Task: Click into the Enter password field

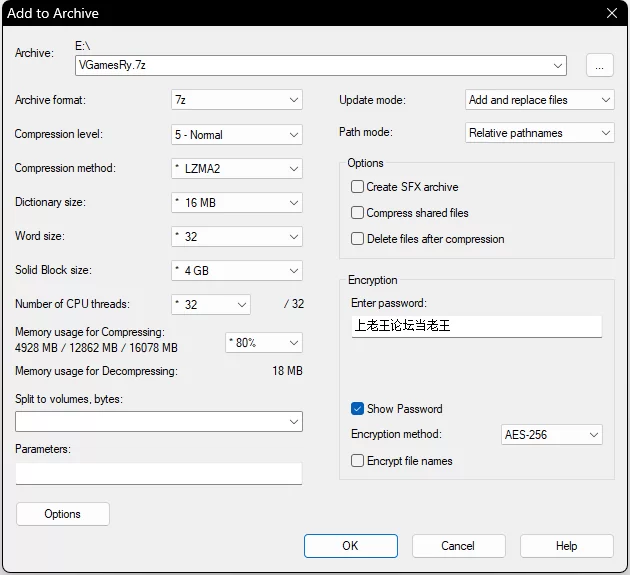Action: 476,326
